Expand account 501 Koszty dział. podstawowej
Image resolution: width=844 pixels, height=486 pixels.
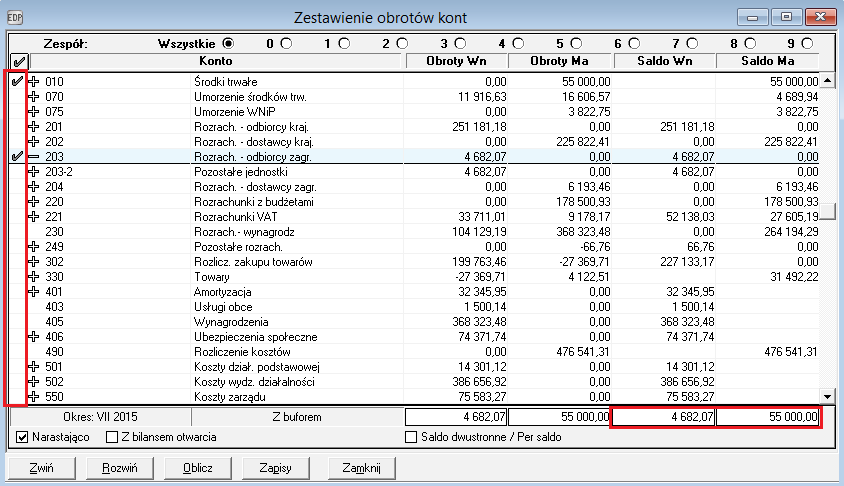33,367
